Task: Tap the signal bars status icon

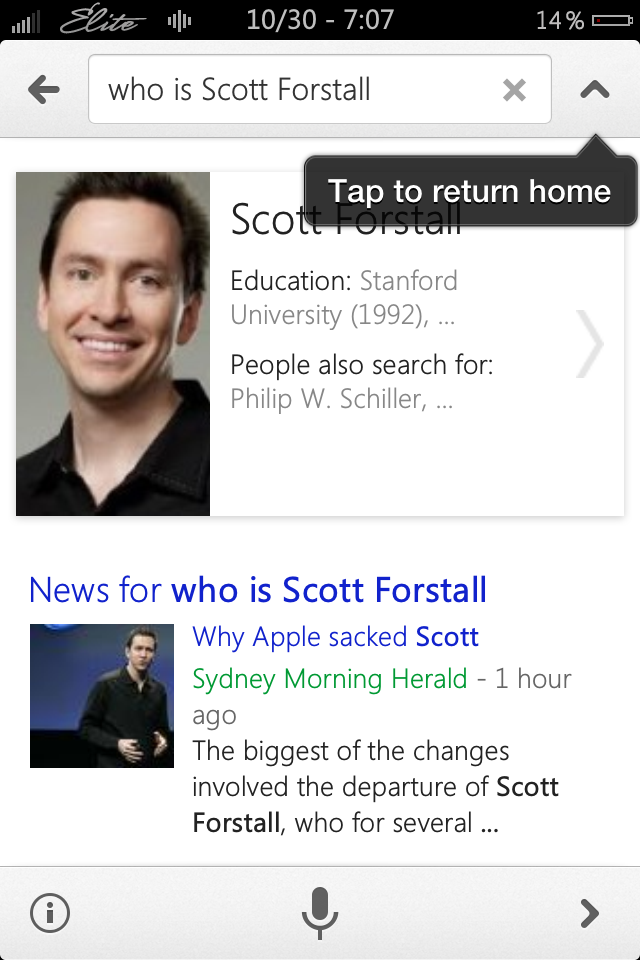Action: [x=26, y=22]
